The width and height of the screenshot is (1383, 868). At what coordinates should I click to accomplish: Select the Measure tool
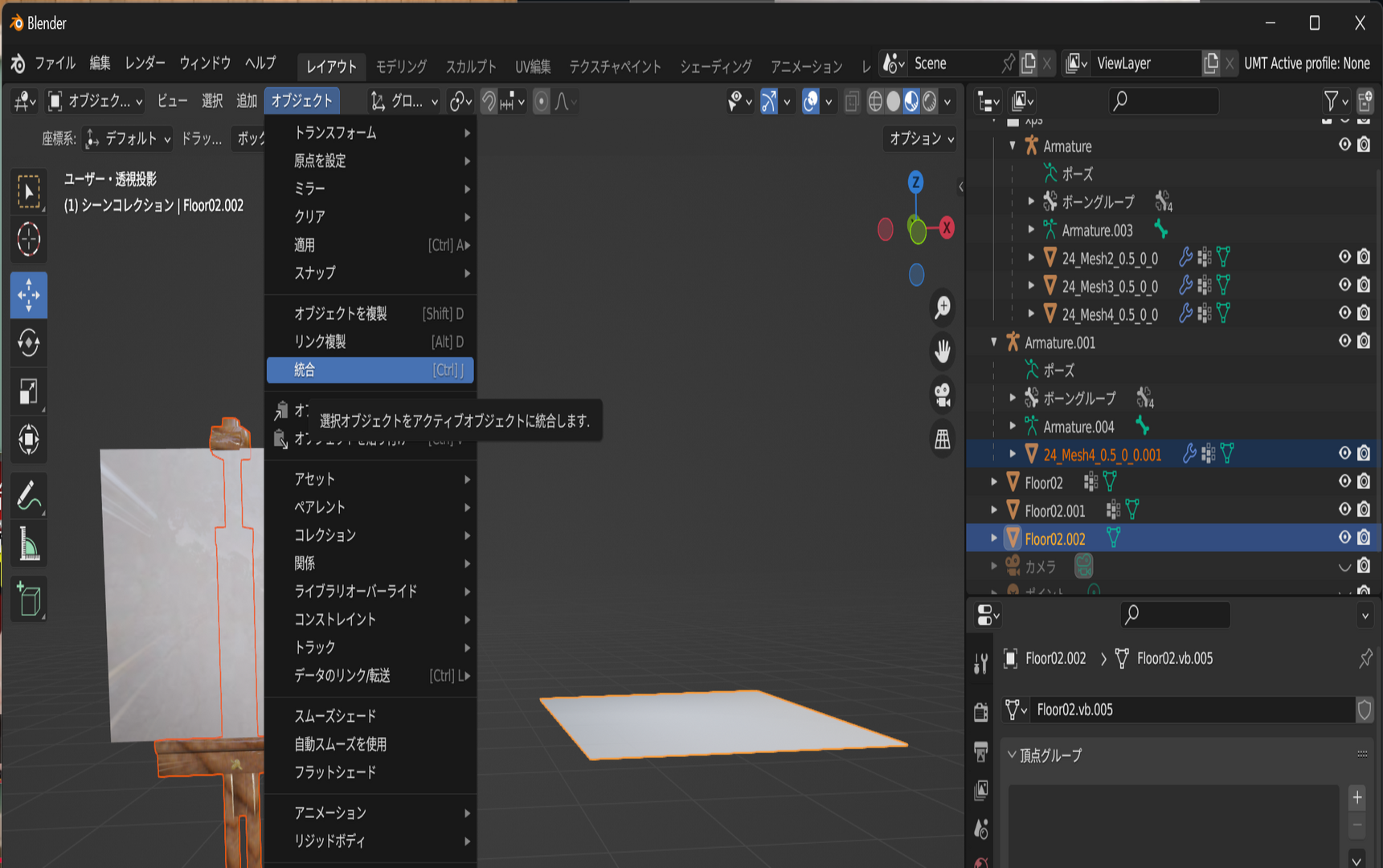(x=29, y=544)
